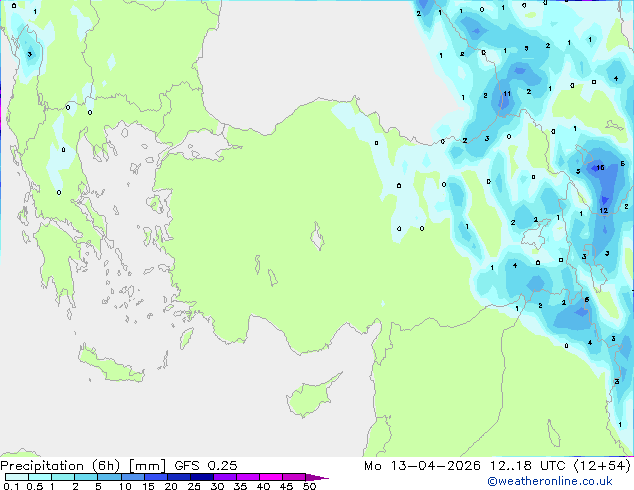This screenshot has height=490, width=634.
Task: Click the 0.5–1 mm legend color box
Action: (40, 477)
